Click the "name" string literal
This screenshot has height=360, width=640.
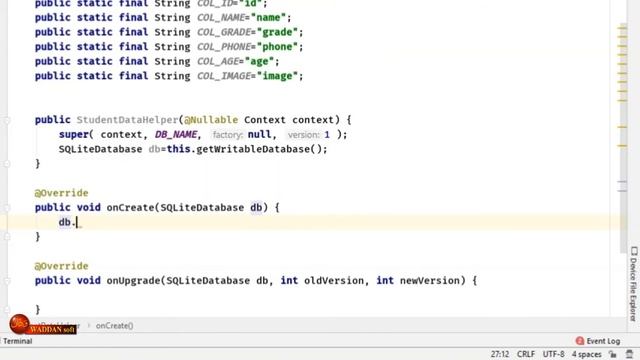click(x=268, y=18)
